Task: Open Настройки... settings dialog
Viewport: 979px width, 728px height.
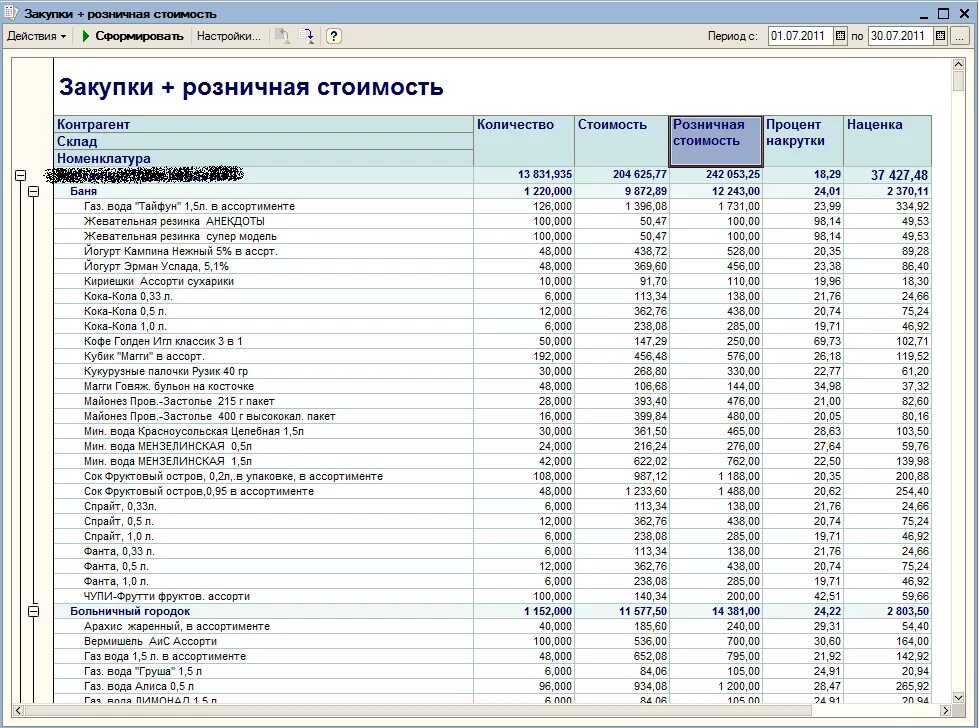Action: click(x=229, y=36)
